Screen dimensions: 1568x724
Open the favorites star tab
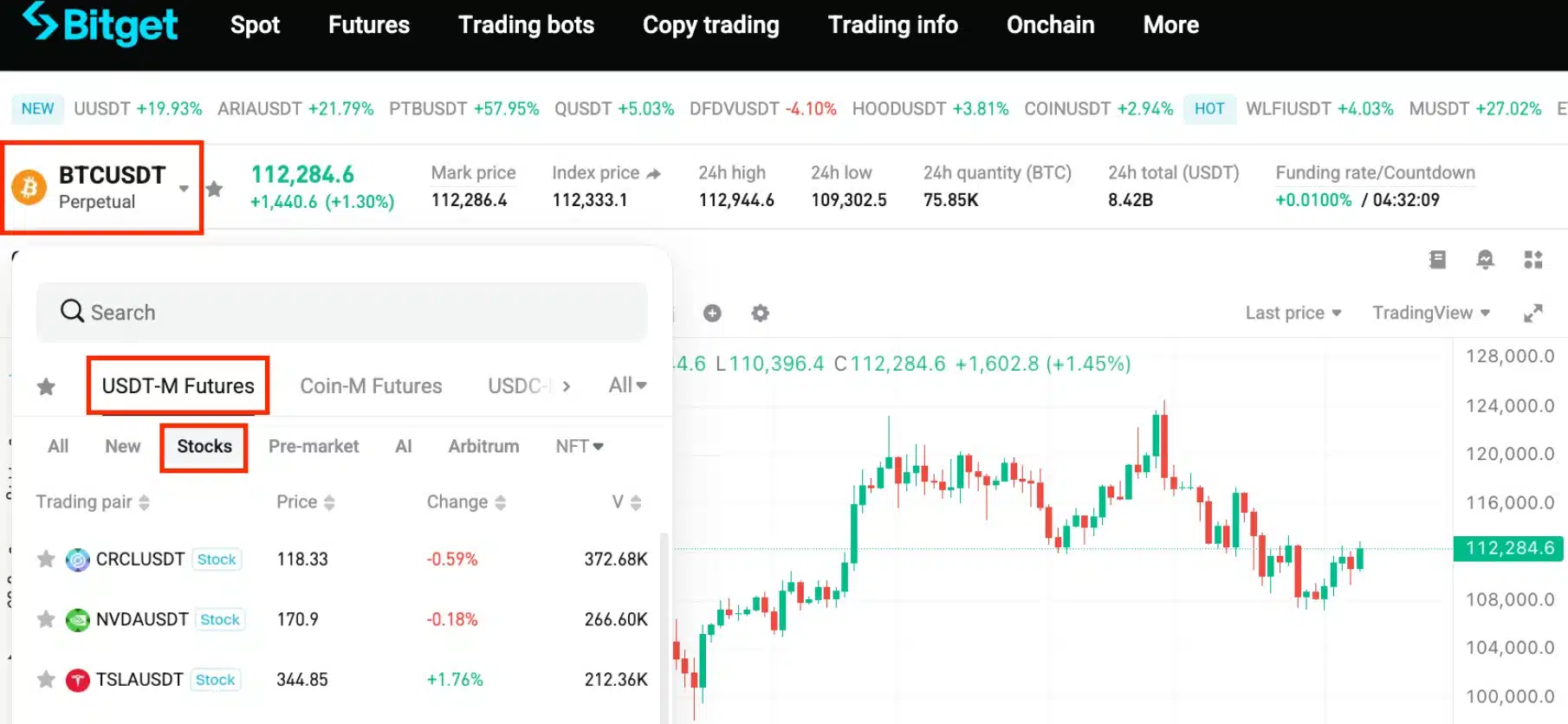(x=47, y=386)
